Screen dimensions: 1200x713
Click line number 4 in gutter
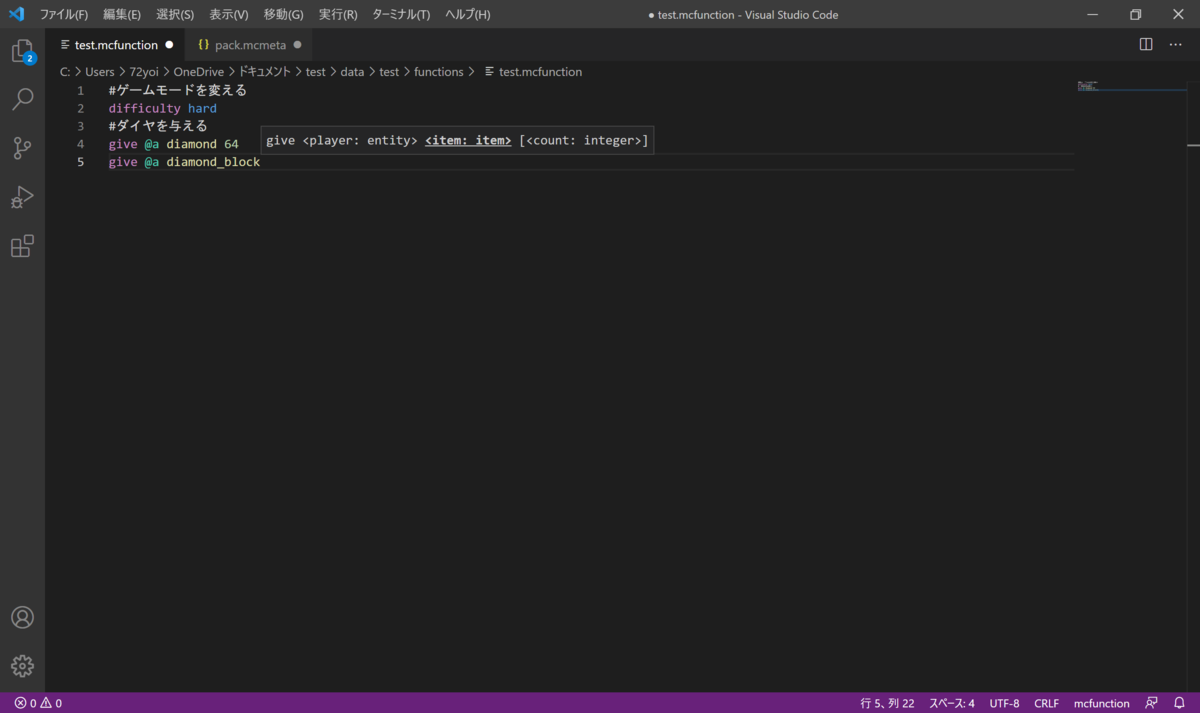pos(81,144)
